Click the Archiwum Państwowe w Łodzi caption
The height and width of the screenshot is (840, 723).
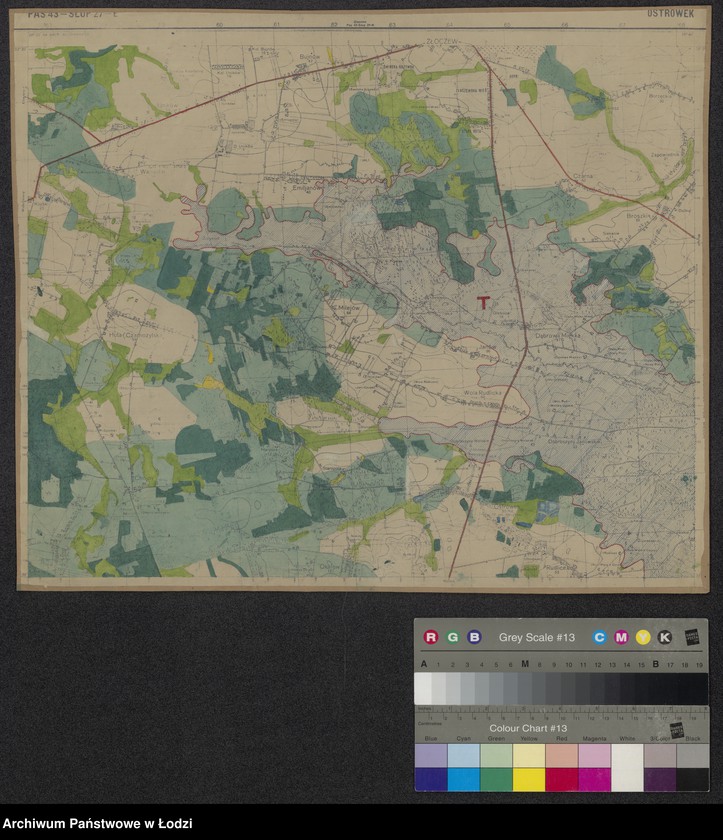[97, 823]
